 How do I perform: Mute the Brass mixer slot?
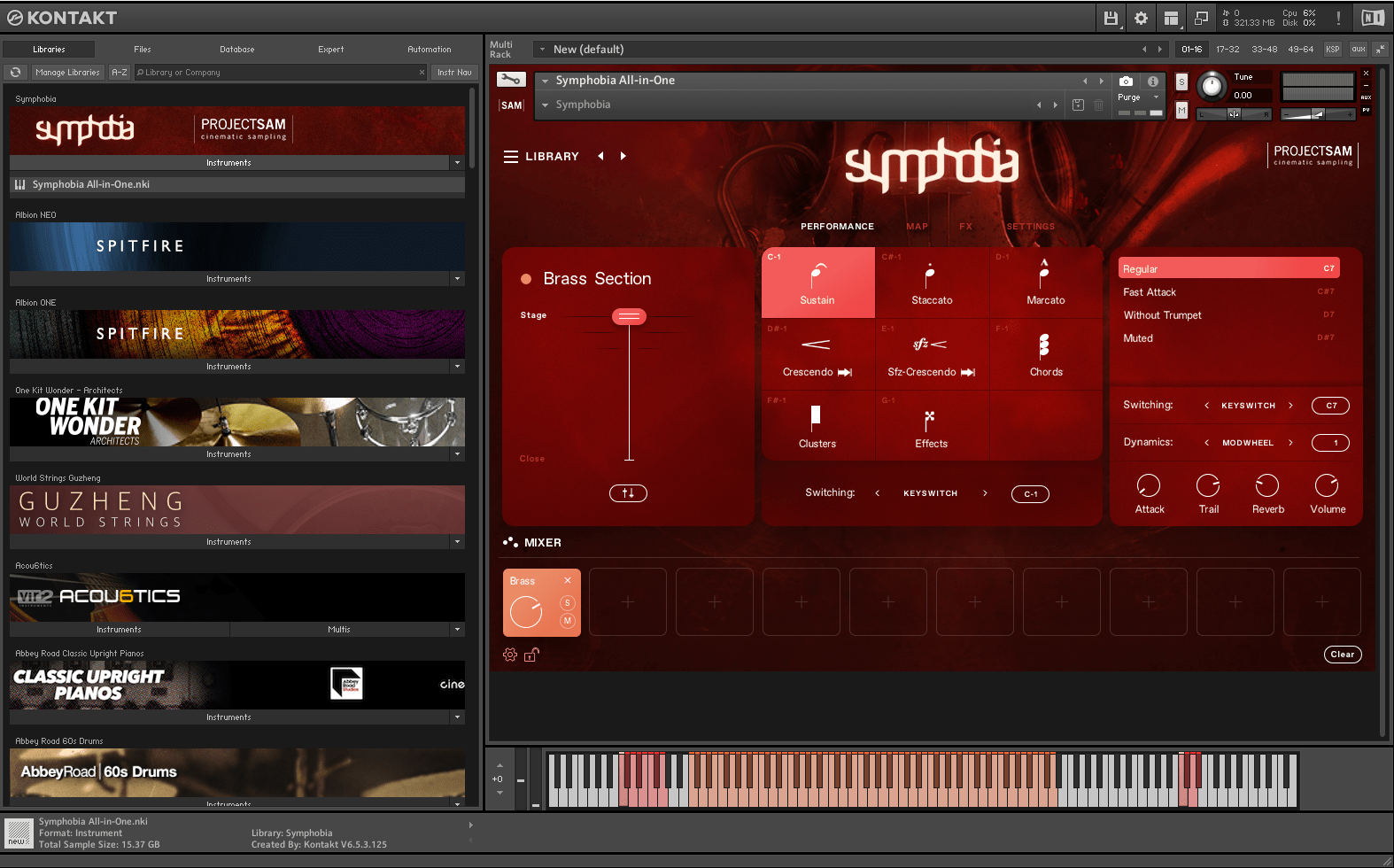[568, 621]
